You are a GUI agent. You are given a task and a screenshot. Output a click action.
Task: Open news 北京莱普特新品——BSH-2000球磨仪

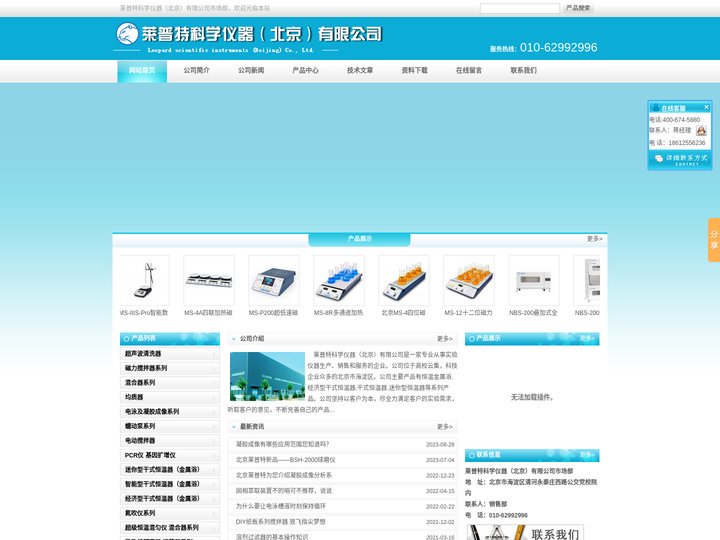[286, 460]
